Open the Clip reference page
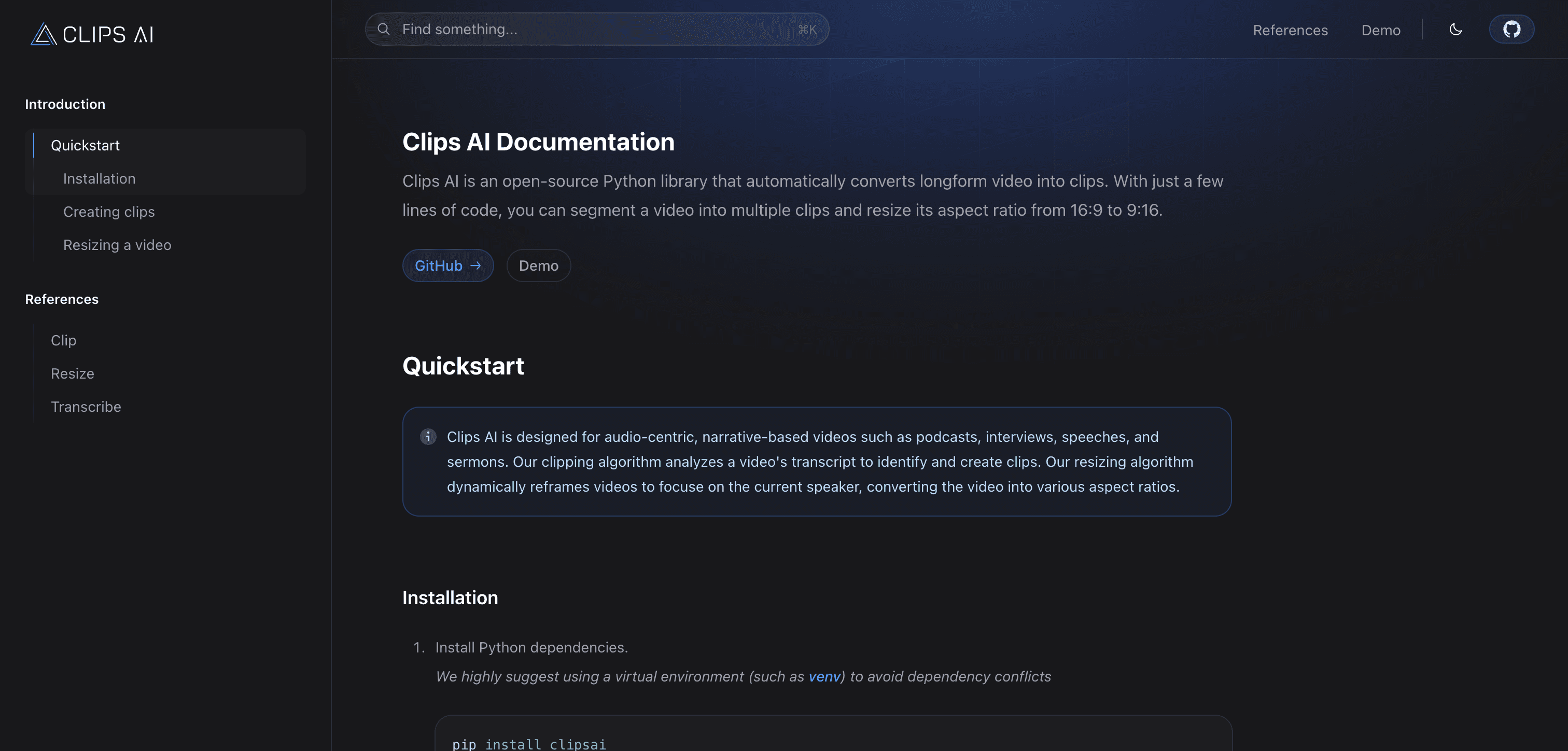This screenshot has width=1568, height=751. tap(63, 340)
